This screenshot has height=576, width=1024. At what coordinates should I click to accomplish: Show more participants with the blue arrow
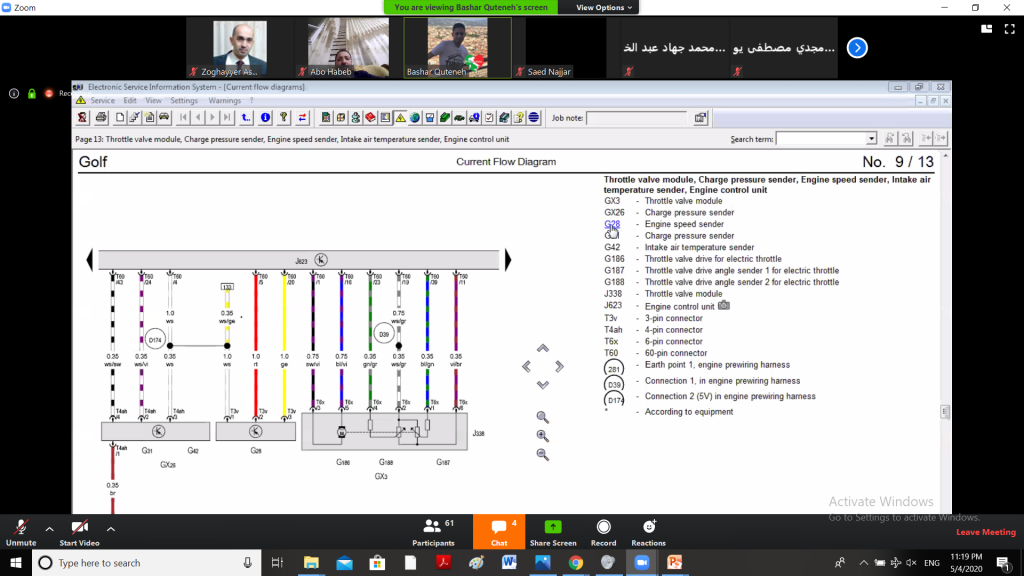[x=857, y=48]
